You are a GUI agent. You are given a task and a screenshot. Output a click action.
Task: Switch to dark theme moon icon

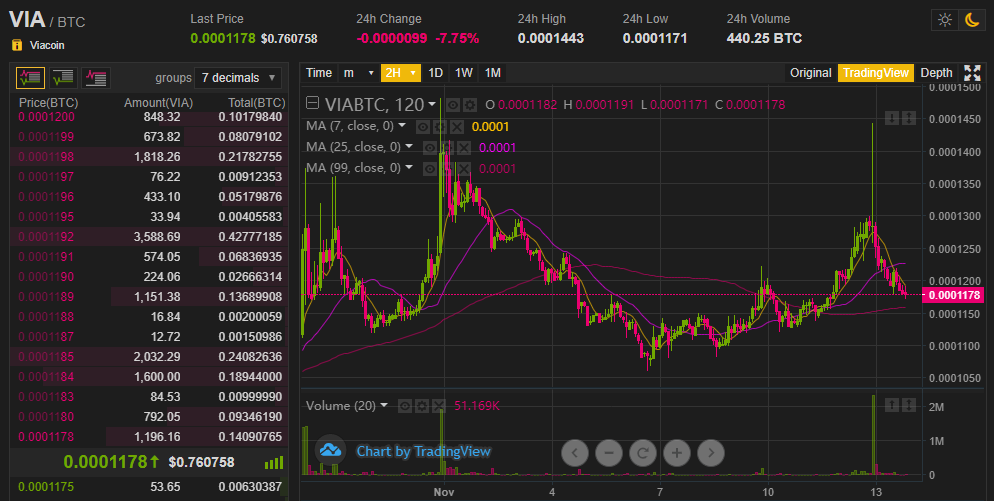tap(971, 20)
